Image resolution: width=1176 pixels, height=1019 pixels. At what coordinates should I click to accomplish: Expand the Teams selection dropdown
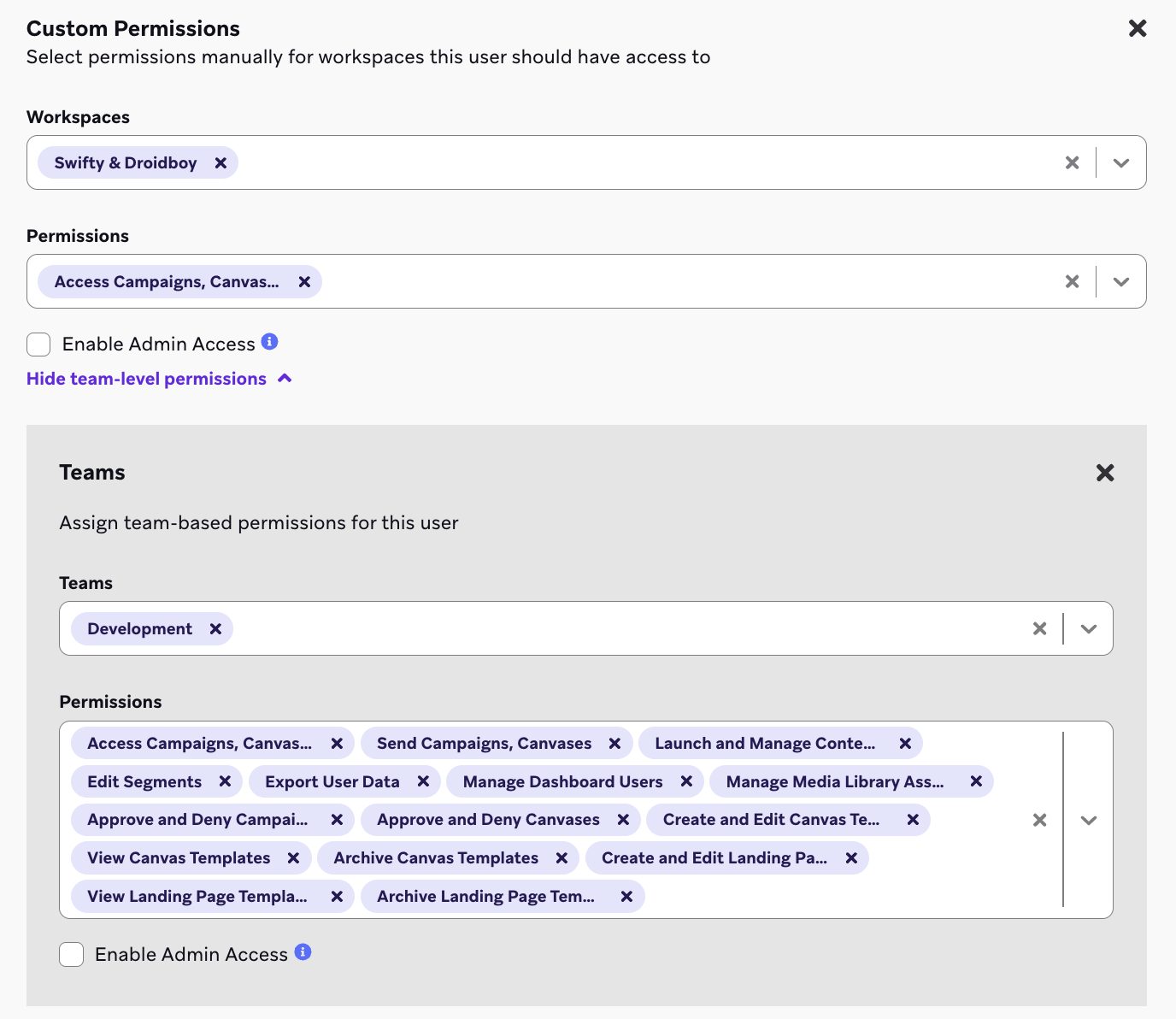[x=1088, y=628]
